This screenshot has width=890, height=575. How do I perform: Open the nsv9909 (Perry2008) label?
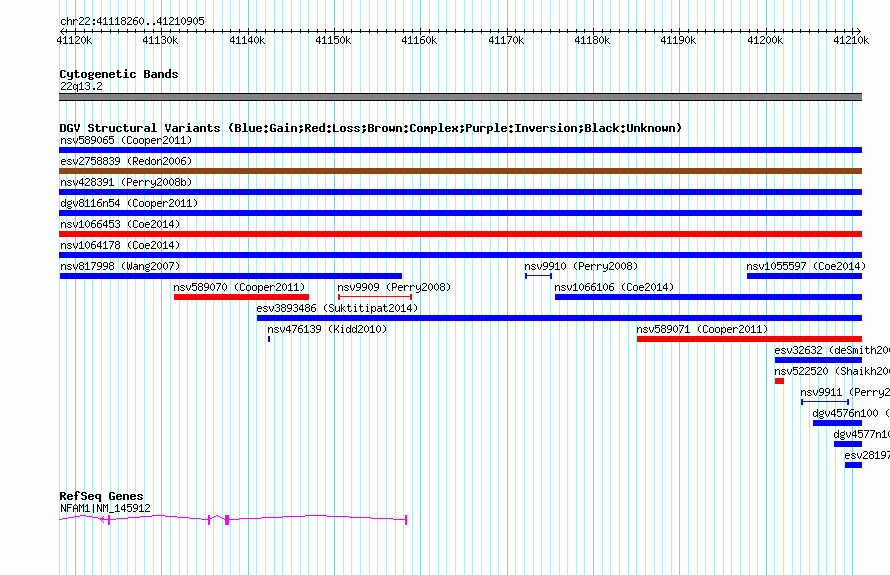click(x=394, y=287)
